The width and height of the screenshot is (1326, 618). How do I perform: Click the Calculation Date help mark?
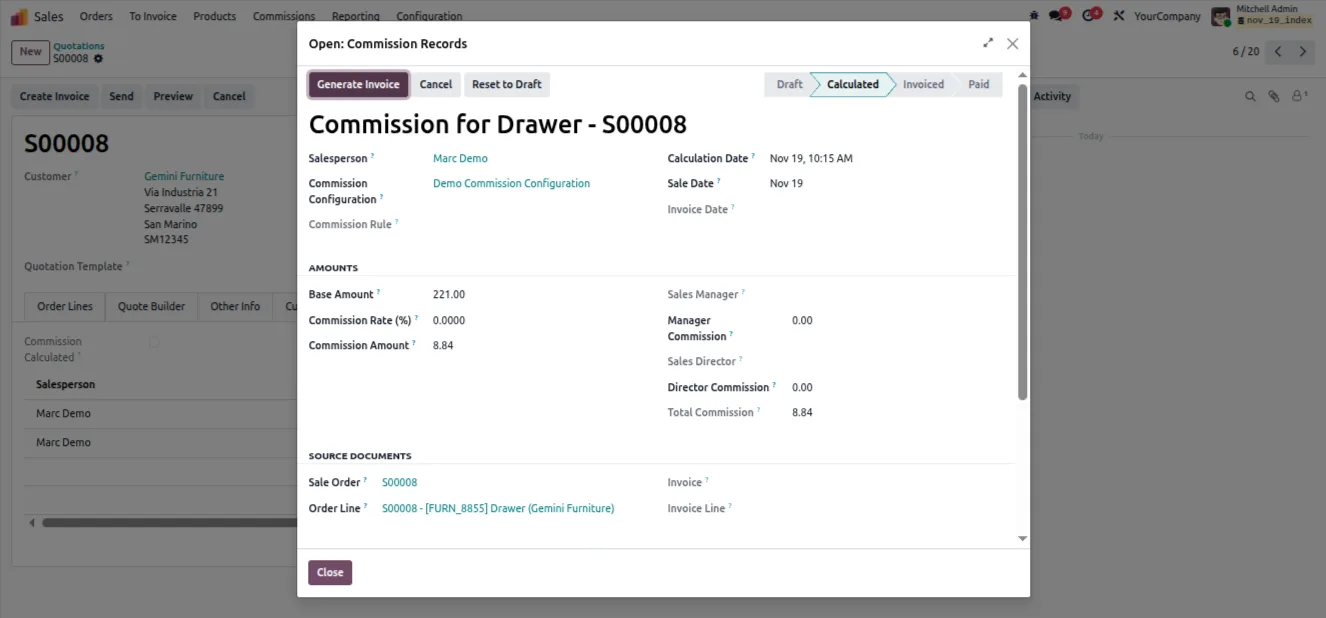[754, 156]
